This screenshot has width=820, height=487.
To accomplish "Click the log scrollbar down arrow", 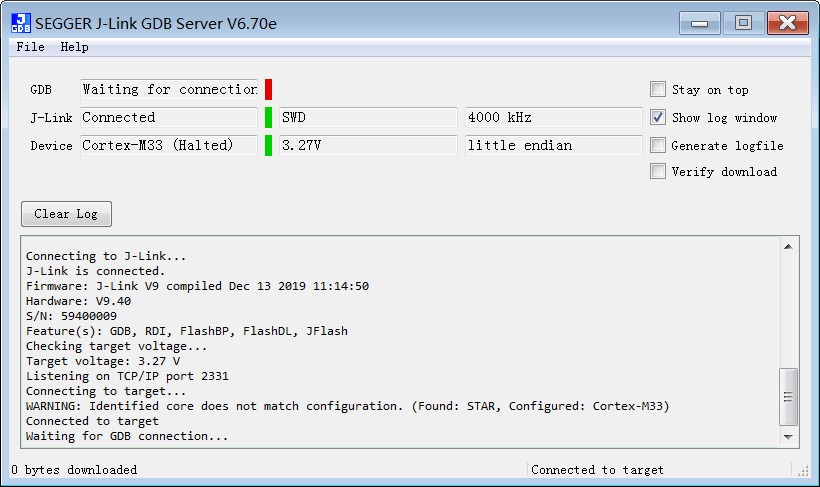I will (788, 437).
